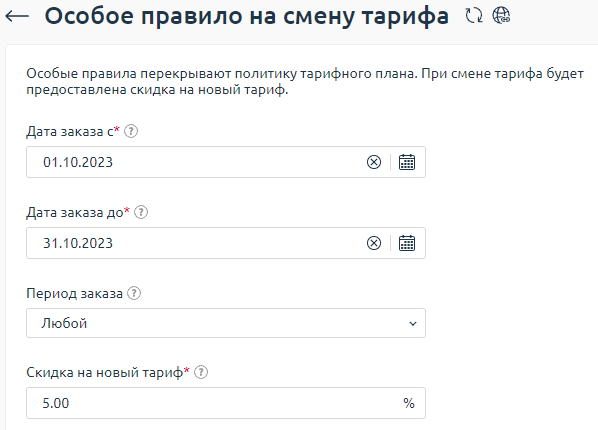
Task: Show help hint for 'Период заказа'
Action: tap(134, 293)
